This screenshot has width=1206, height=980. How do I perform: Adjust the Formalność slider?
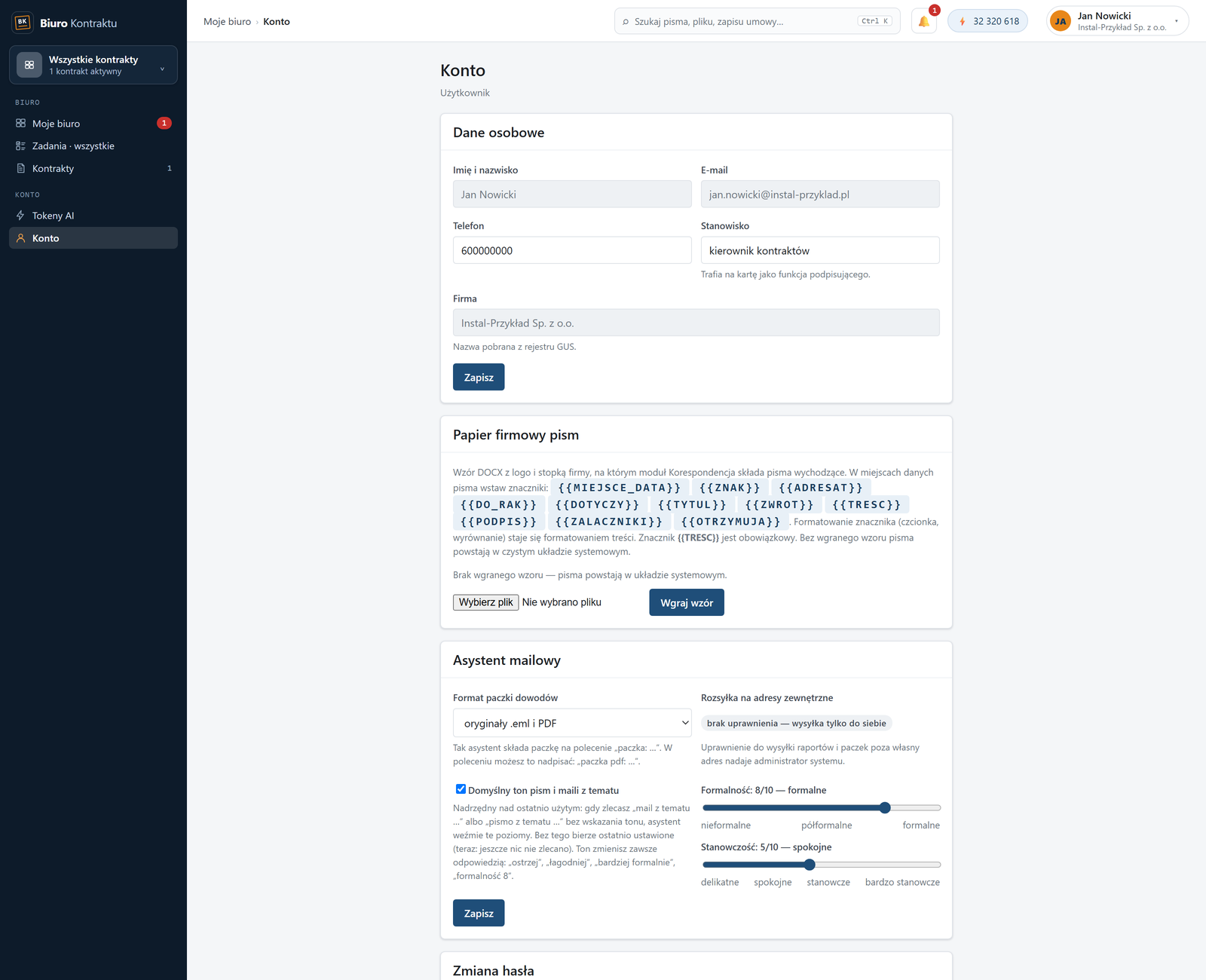821,808
